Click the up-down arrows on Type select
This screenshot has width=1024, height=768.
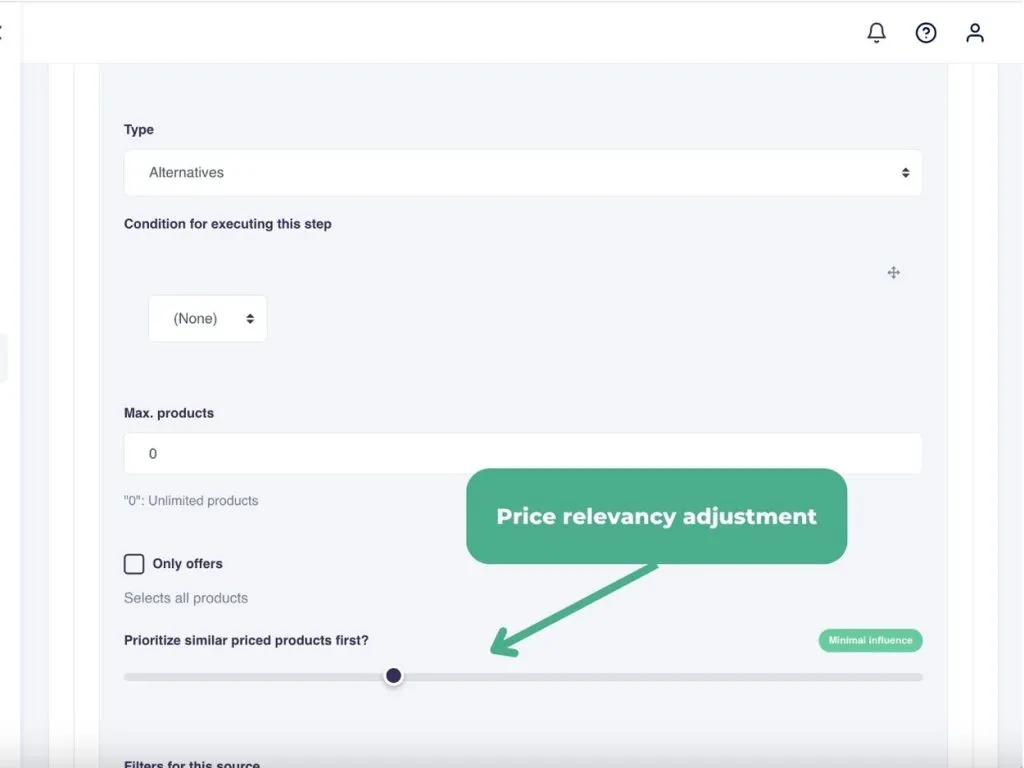tap(905, 173)
